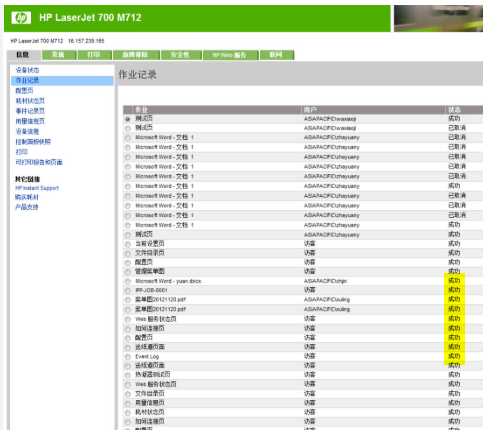This screenshot has height=430, width=483.
Task: Open the 信息 tab
Action: click(x=23, y=55)
